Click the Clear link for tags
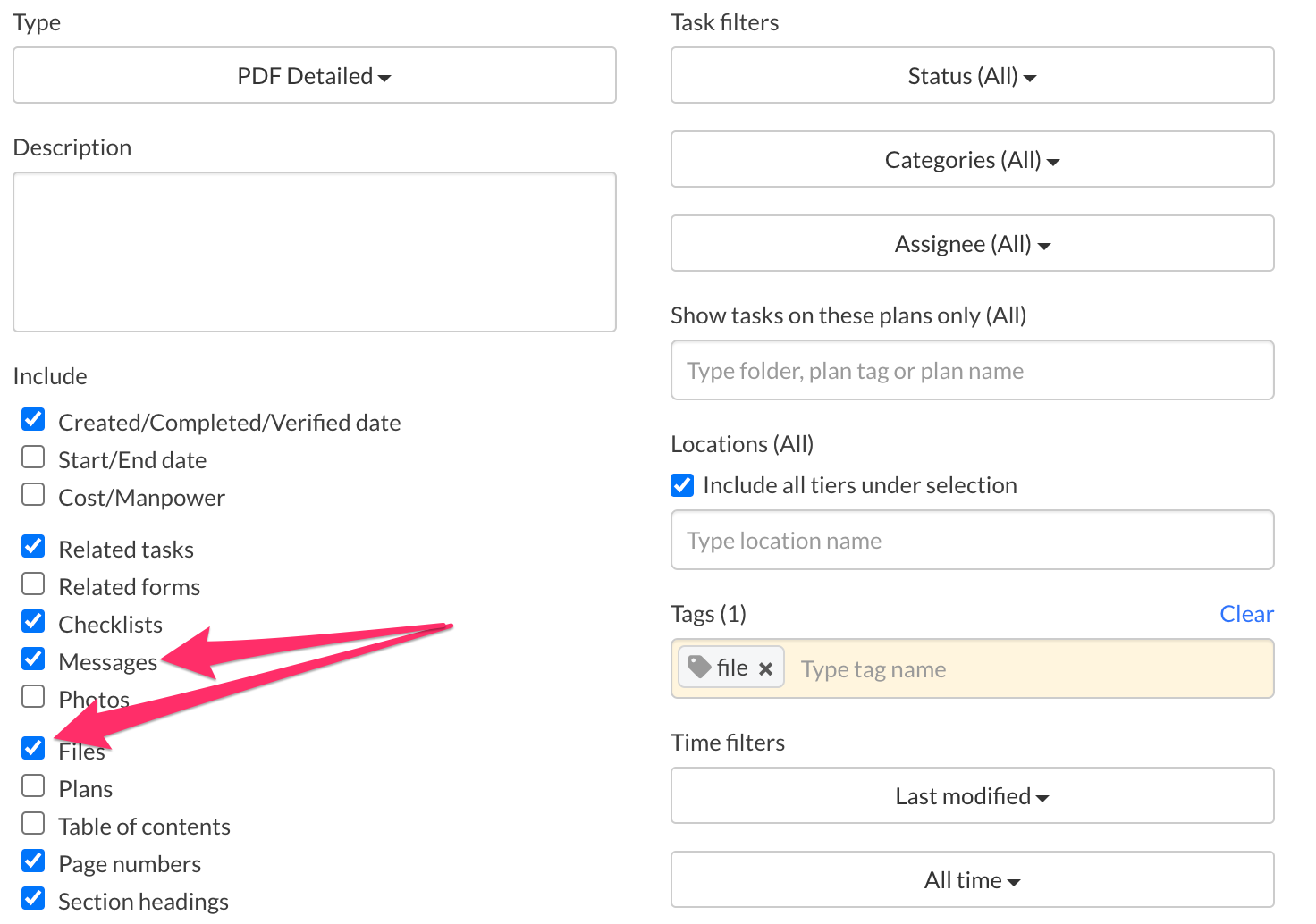 (x=1246, y=613)
